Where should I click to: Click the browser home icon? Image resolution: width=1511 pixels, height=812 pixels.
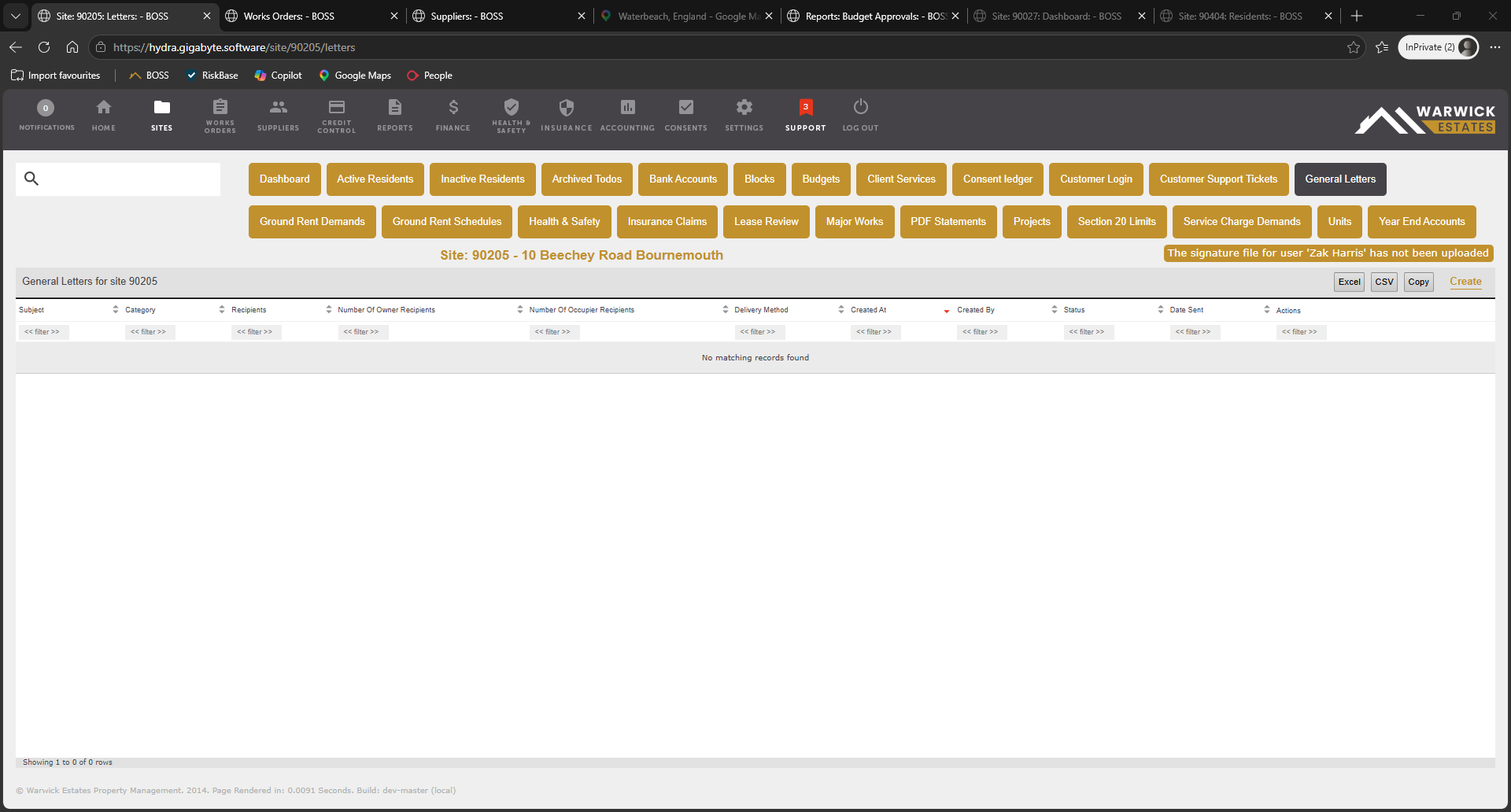pos(72,47)
